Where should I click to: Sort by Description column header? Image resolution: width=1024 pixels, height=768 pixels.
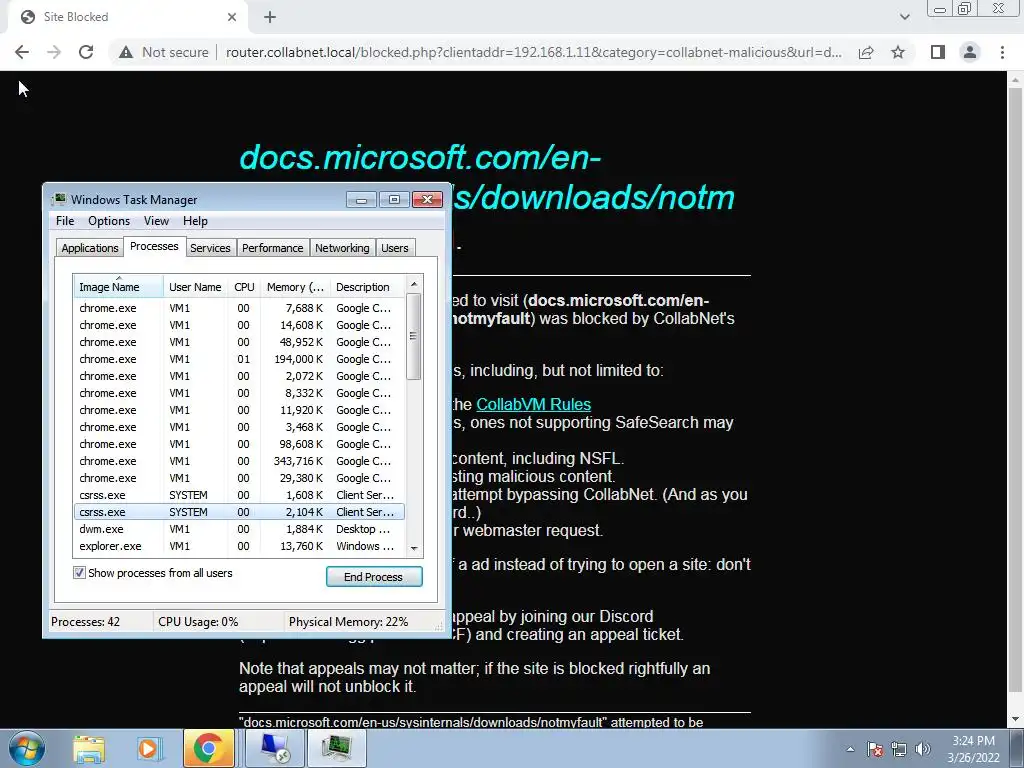coord(367,287)
